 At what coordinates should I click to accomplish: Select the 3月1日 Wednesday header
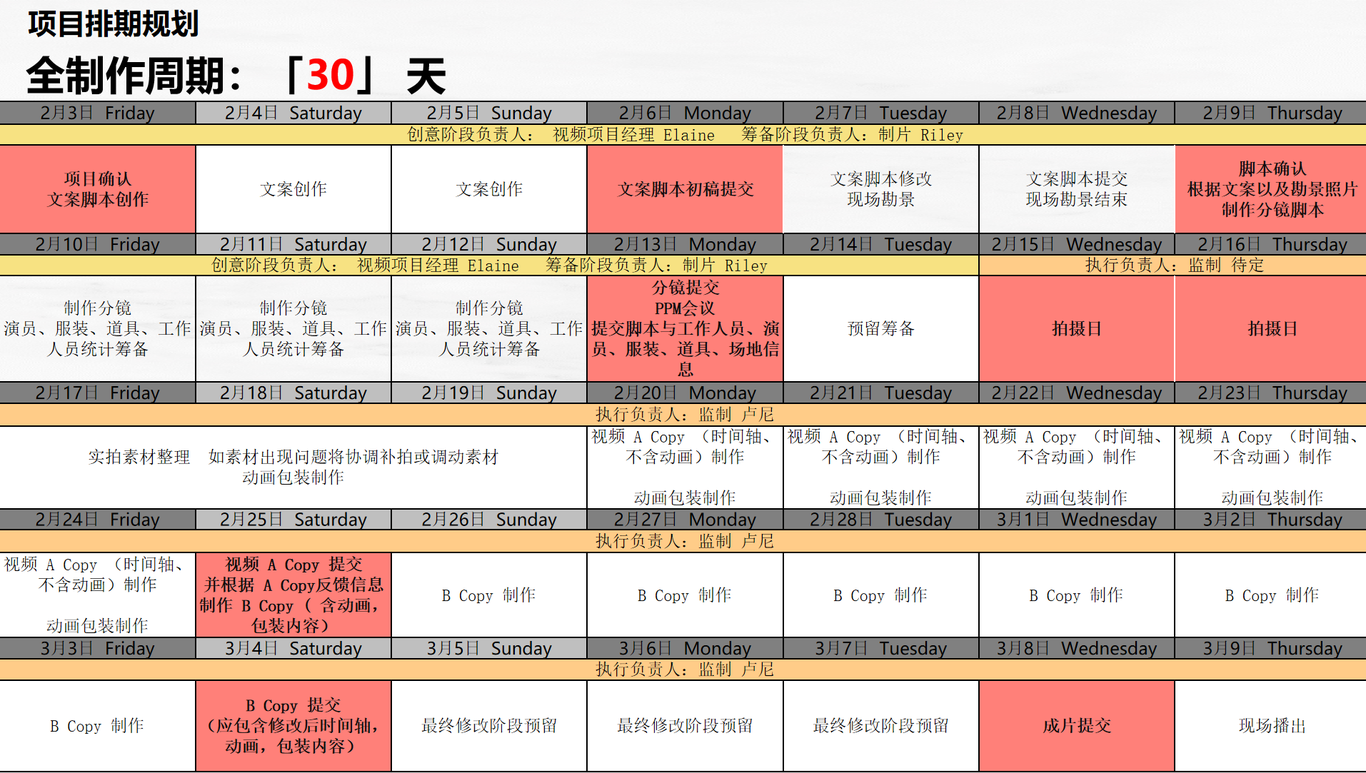coord(1077,519)
